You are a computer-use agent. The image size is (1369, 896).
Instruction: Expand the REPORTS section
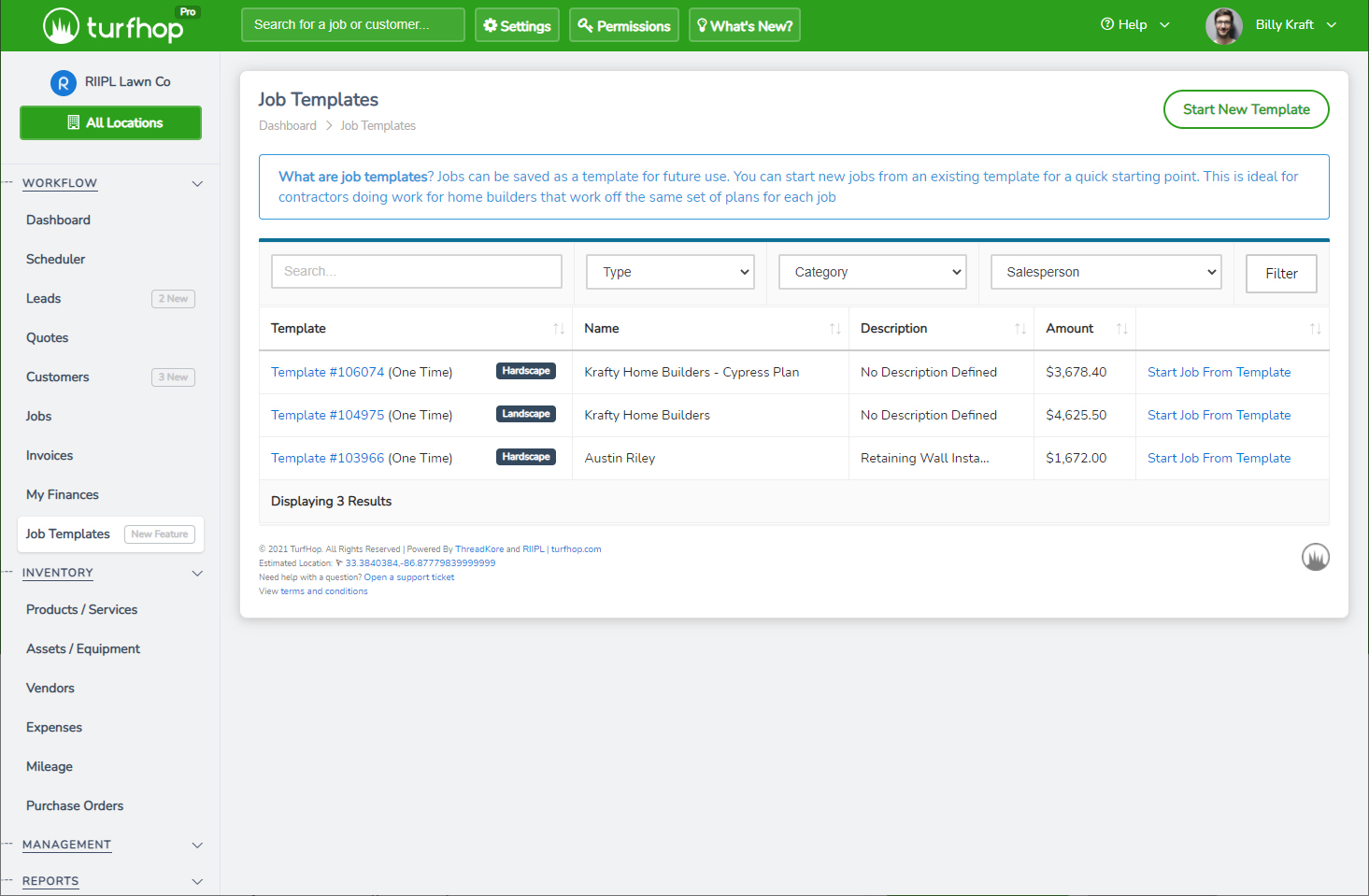(x=197, y=881)
